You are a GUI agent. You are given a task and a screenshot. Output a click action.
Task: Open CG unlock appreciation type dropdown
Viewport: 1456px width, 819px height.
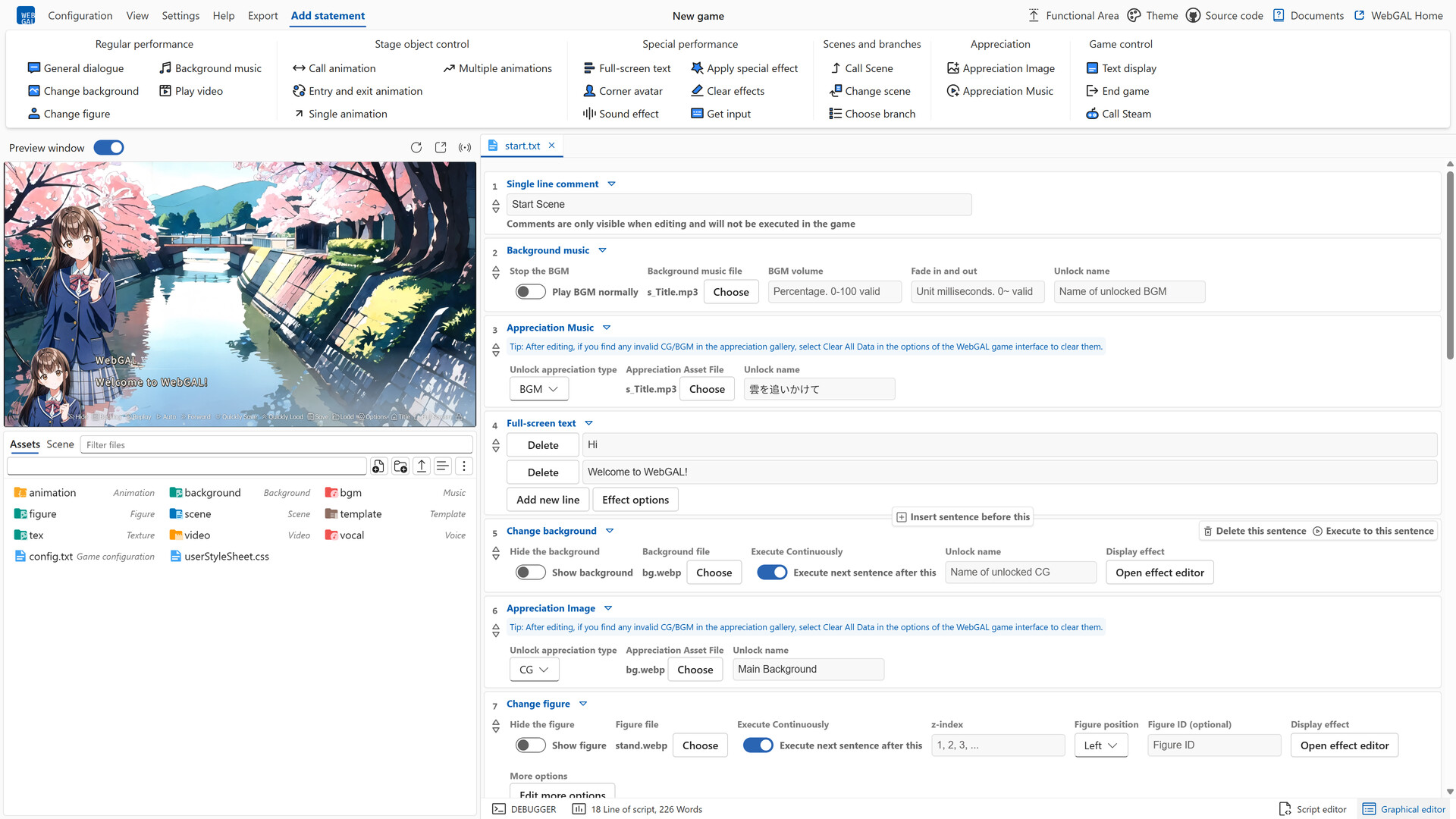(534, 670)
